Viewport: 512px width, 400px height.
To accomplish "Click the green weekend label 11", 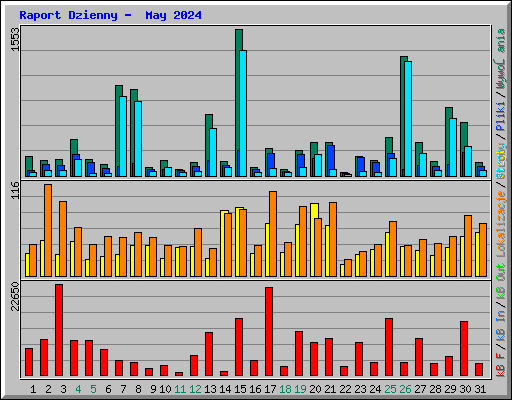I will coord(180,389).
